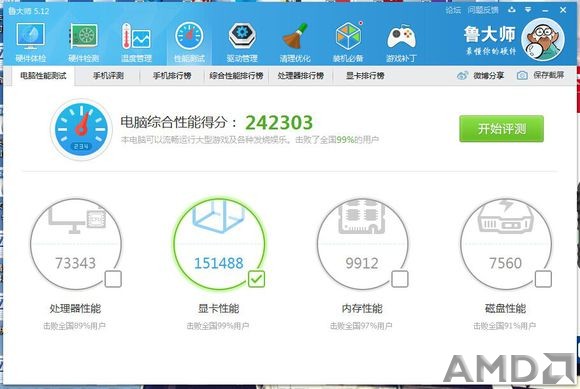Switch to 处理器排行榜 tab
The height and width of the screenshot is (389, 580).
[x=301, y=76]
